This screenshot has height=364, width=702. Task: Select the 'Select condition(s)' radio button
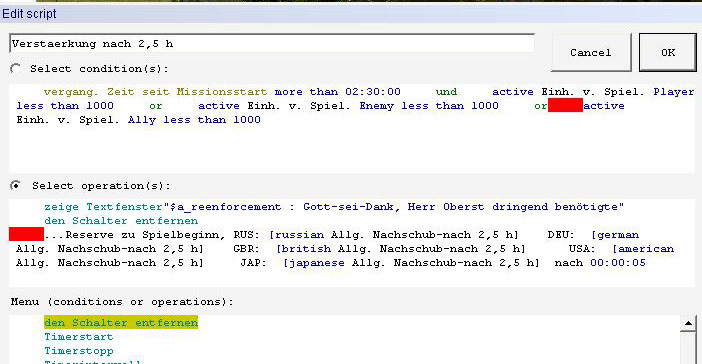coord(16,69)
